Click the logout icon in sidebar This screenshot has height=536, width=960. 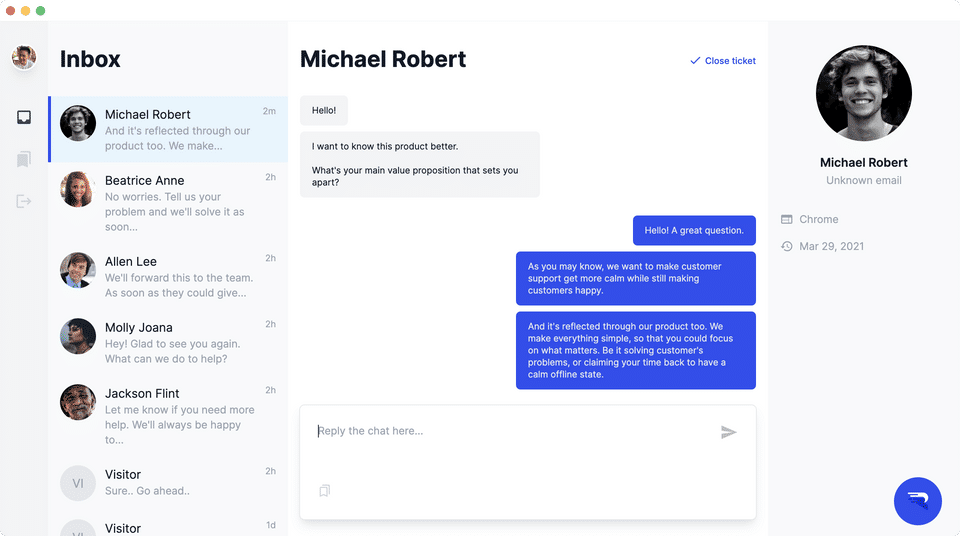[x=24, y=201]
